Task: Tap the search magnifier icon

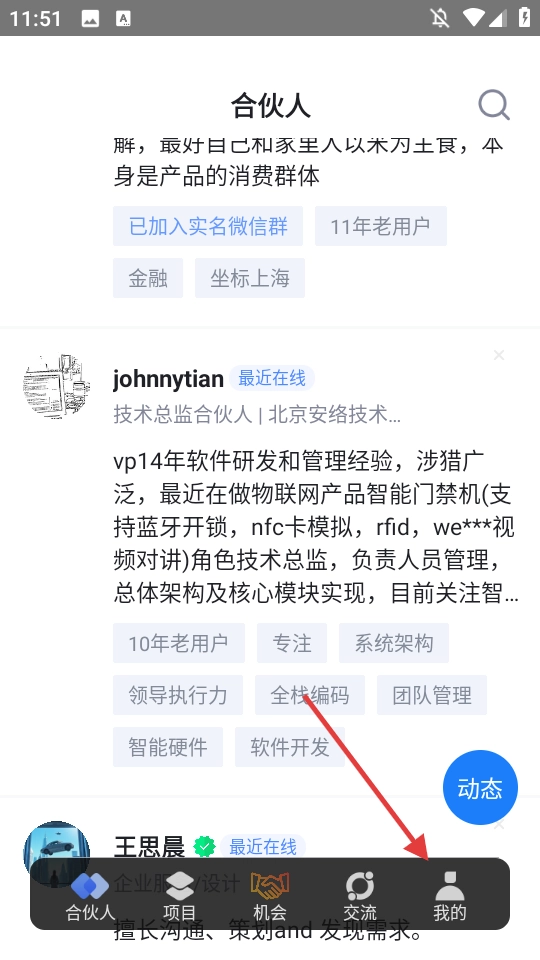Action: (493, 105)
